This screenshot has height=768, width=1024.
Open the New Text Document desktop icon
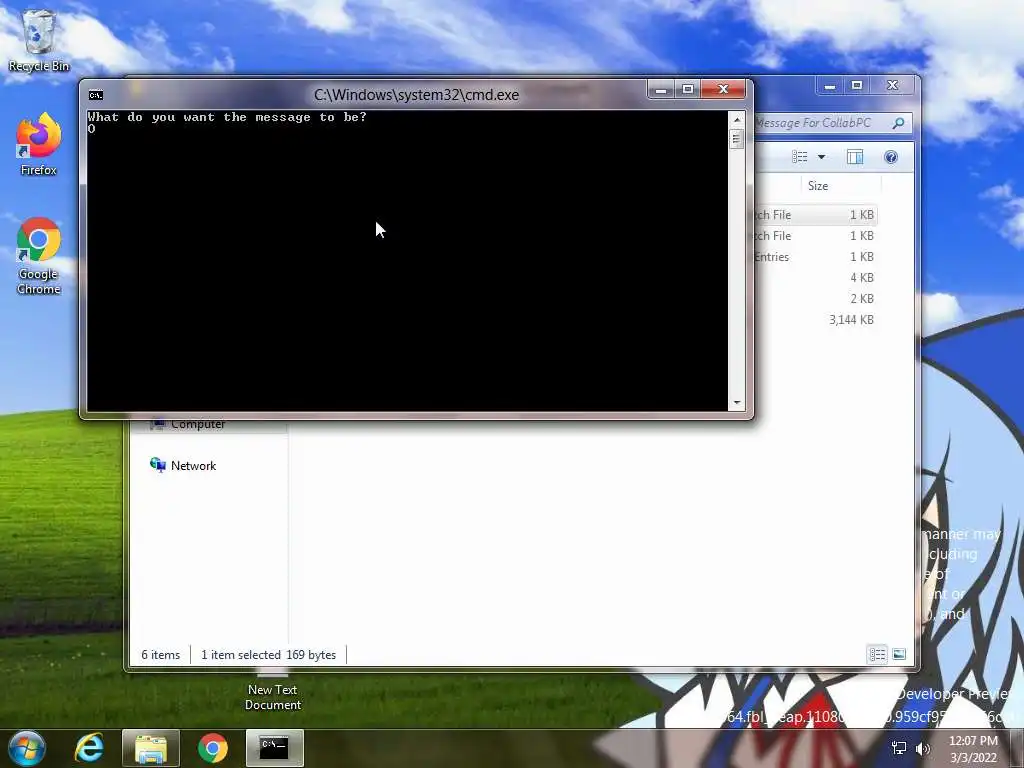[273, 691]
